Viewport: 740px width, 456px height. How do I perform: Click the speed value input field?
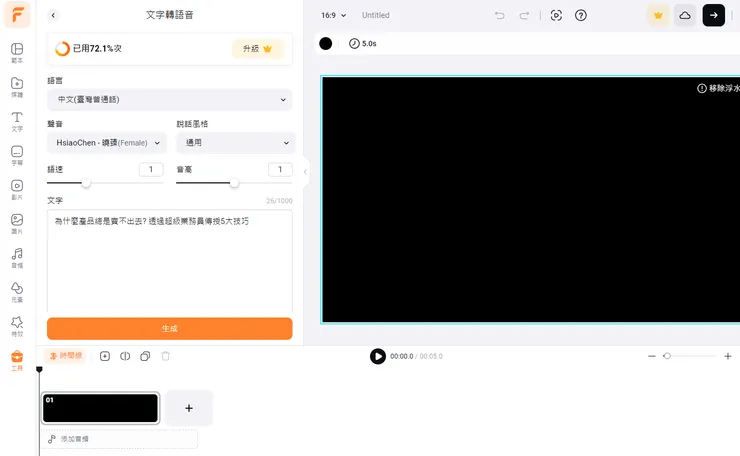151,169
